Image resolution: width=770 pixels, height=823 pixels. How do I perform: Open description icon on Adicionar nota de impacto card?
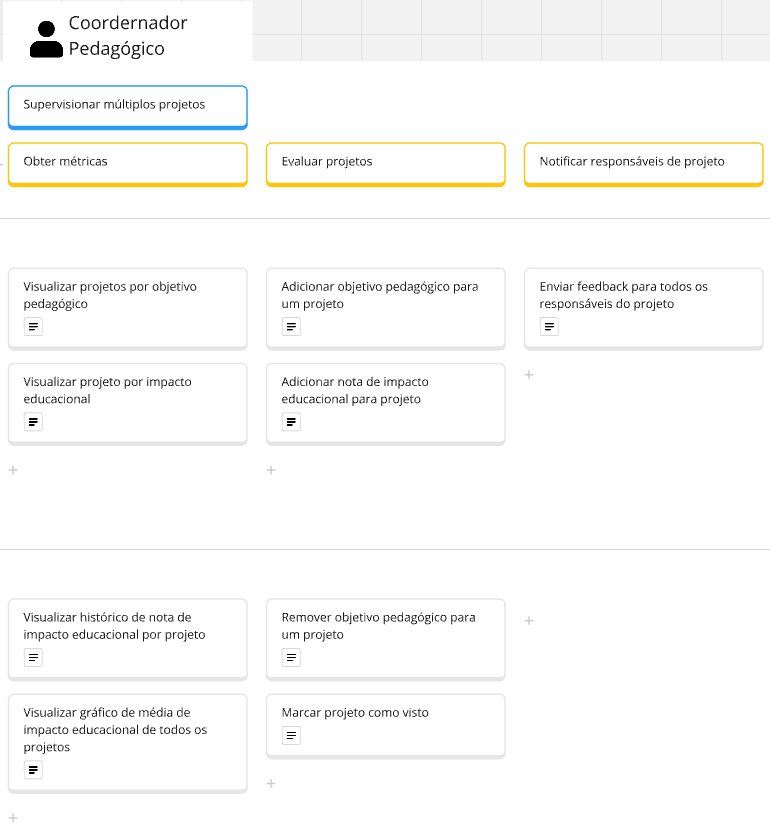[x=291, y=422]
